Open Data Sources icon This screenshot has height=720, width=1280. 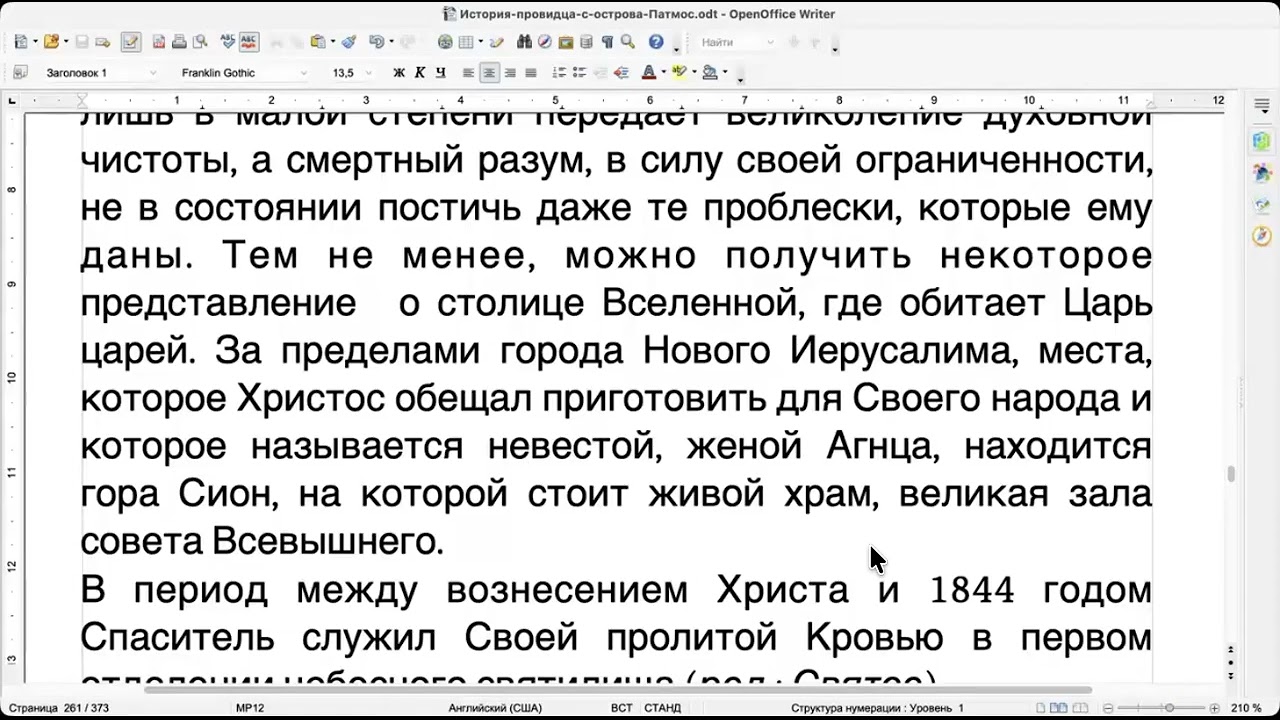[586, 42]
